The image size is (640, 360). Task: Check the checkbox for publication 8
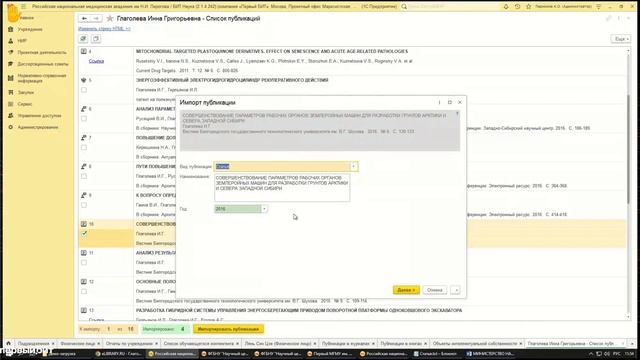coord(84,176)
